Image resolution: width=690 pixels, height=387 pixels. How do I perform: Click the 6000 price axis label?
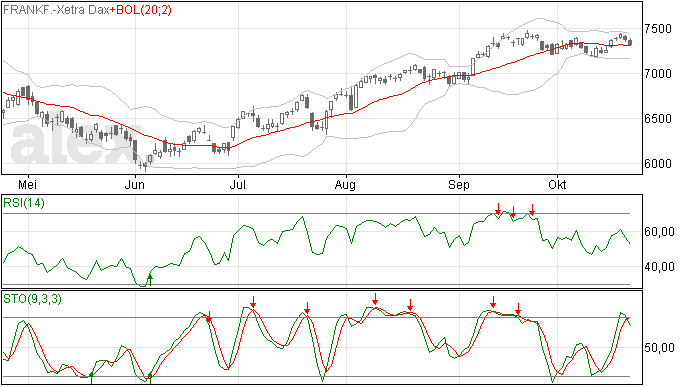pyautogui.click(x=658, y=164)
